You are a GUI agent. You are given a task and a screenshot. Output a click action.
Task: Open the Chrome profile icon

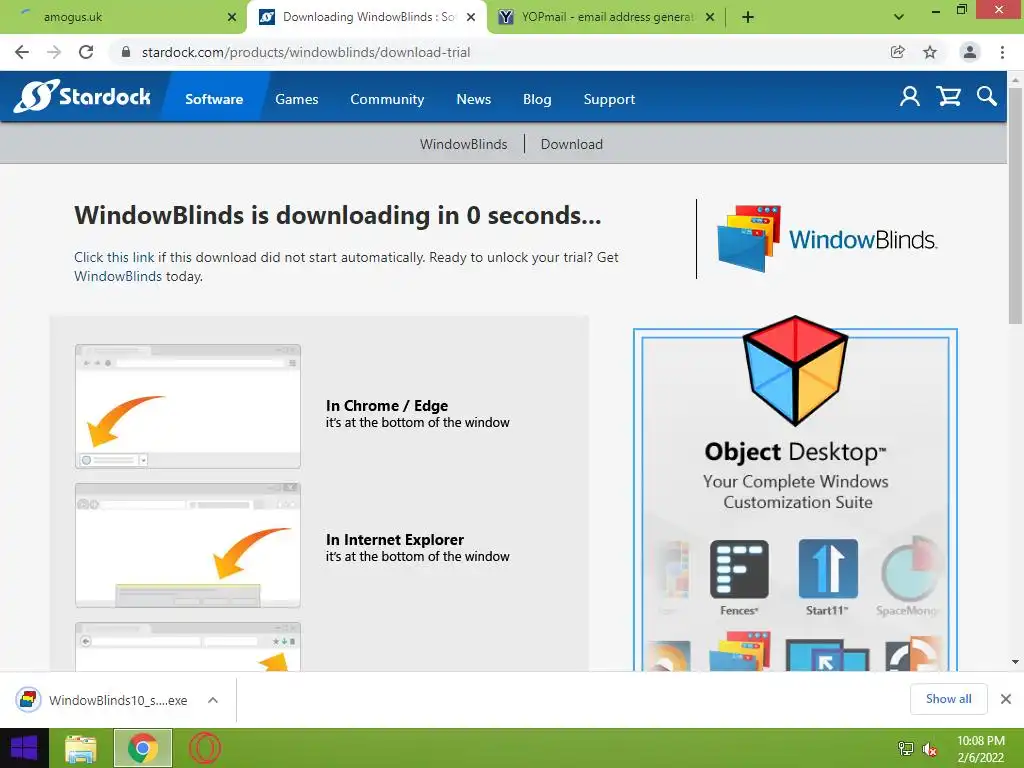pyautogui.click(x=970, y=52)
